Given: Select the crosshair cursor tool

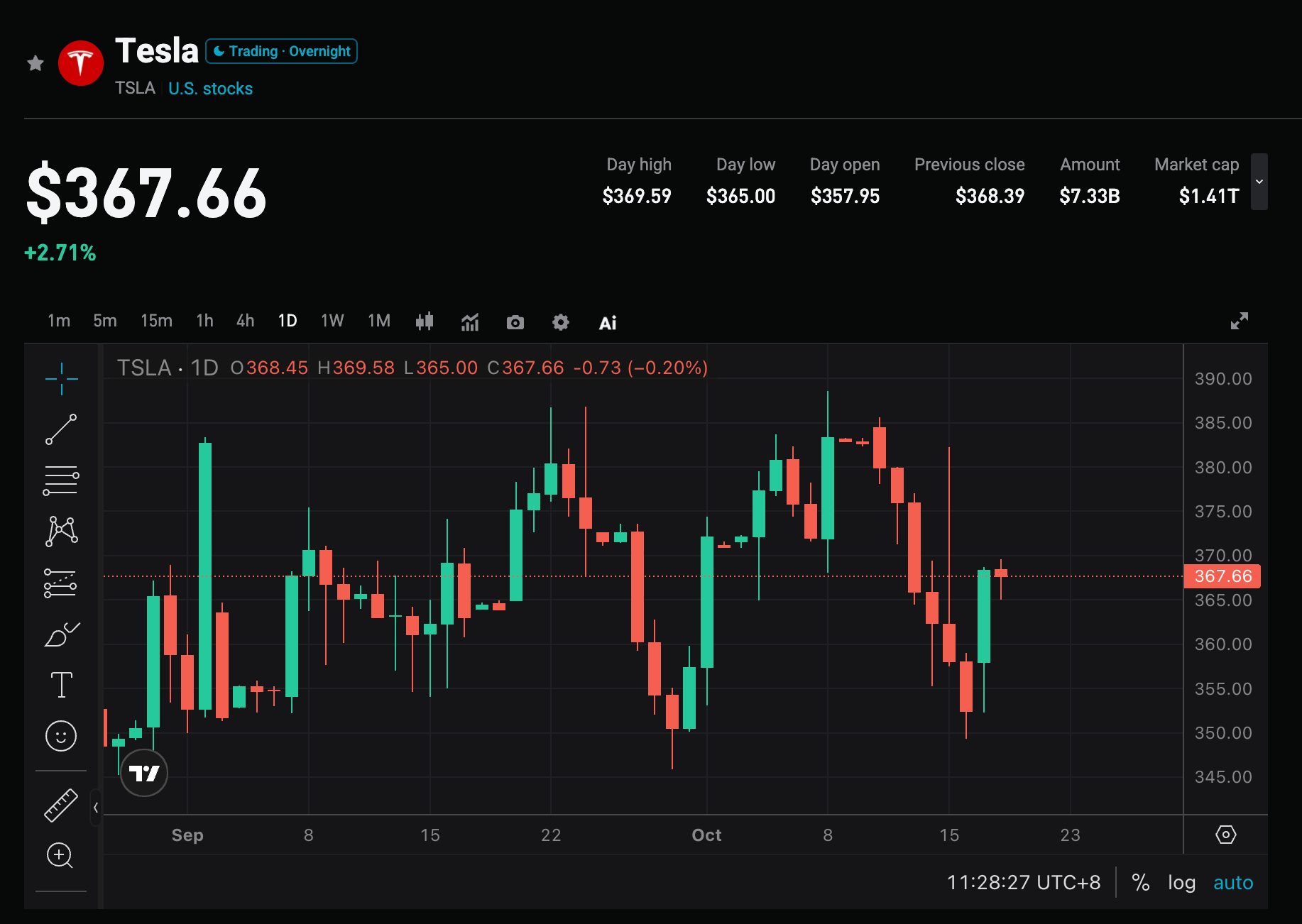Looking at the screenshot, I should click(61, 378).
